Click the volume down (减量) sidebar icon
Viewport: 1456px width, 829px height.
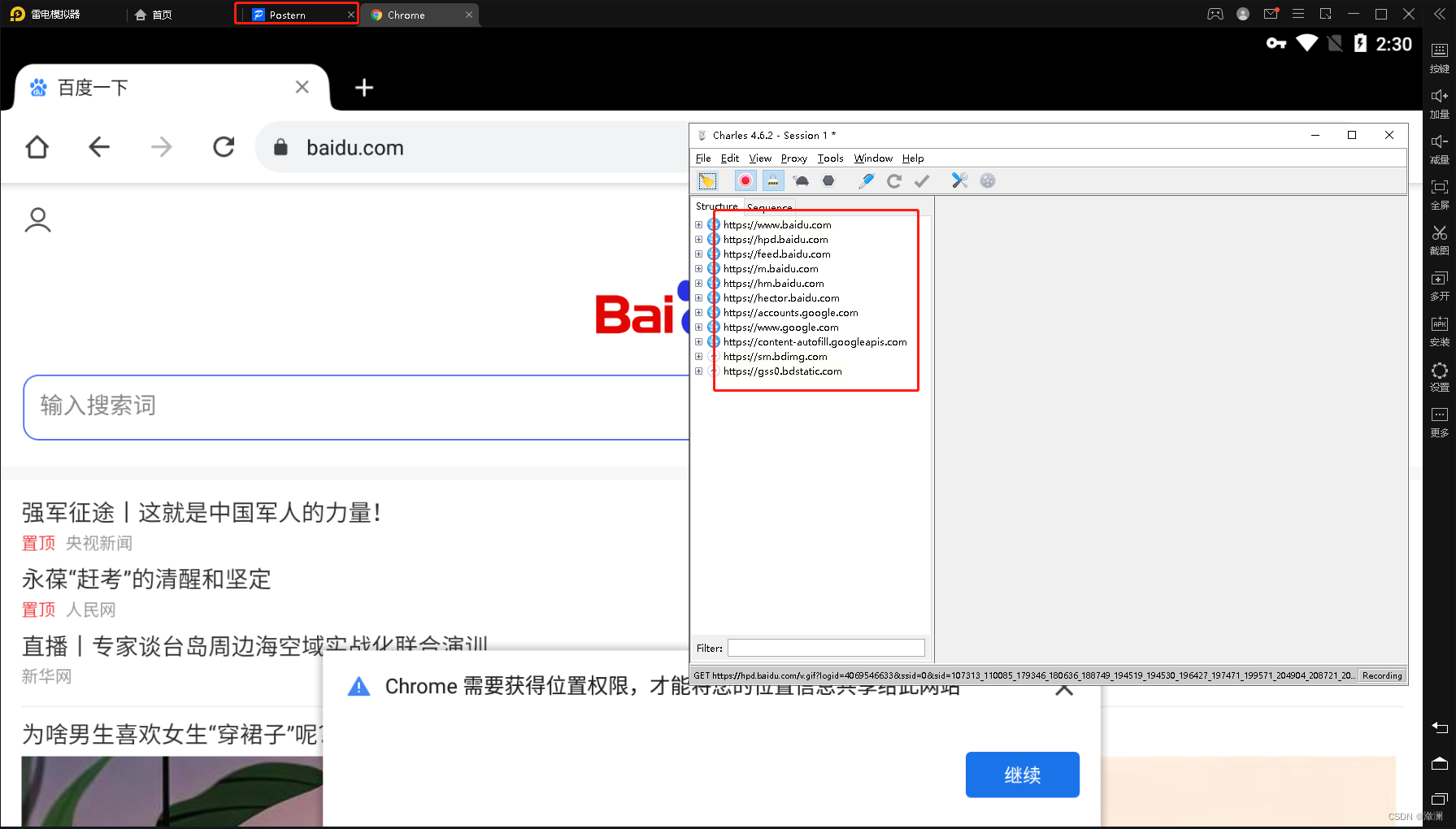1440,149
